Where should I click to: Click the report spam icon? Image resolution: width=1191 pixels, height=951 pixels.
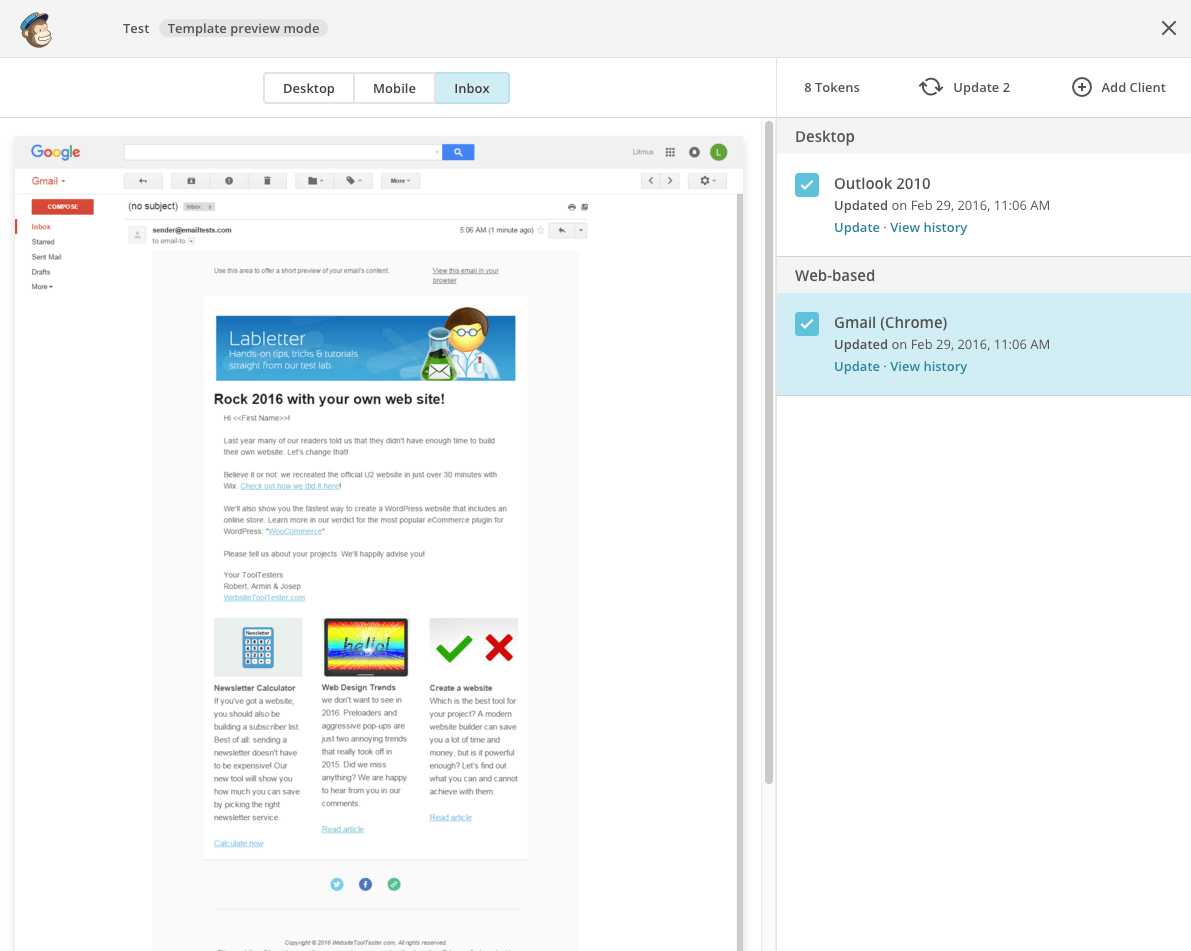[x=229, y=181]
